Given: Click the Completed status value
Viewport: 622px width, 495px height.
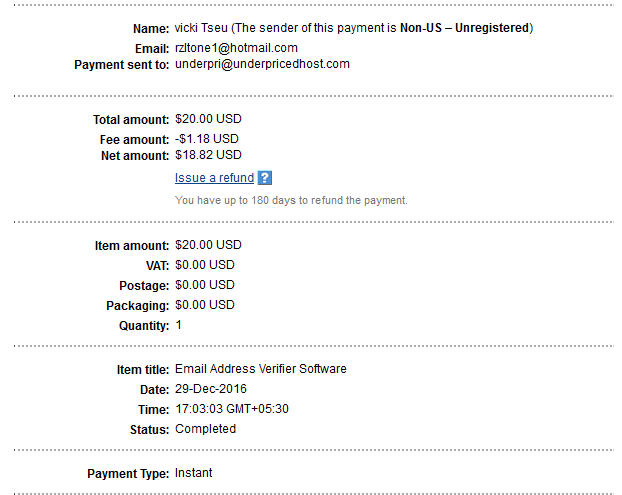Looking at the screenshot, I should [x=205, y=429].
